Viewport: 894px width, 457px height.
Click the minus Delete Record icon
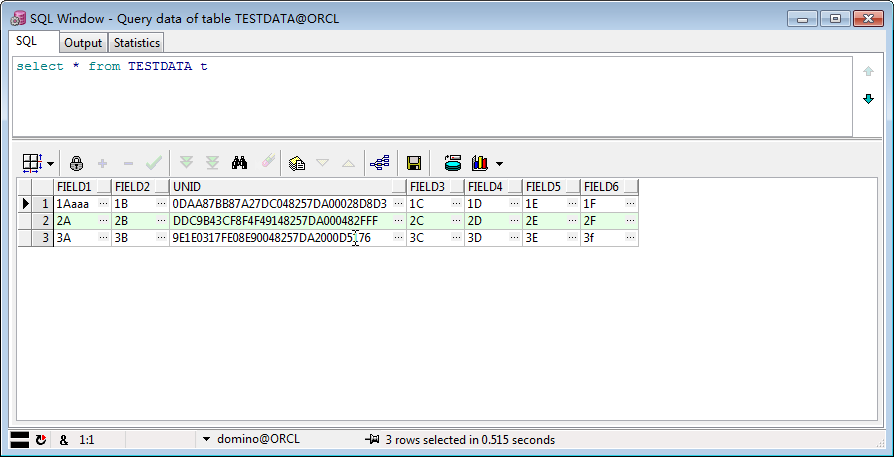(128, 164)
